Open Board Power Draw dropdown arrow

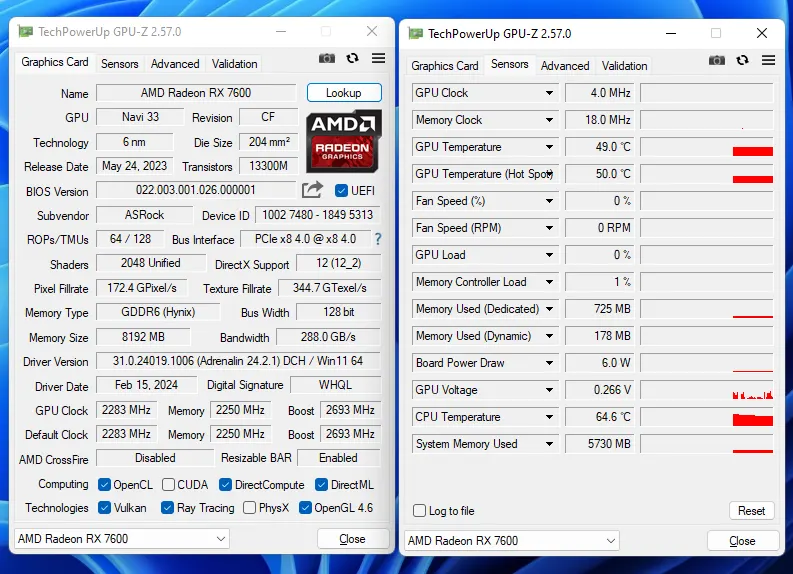pyautogui.click(x=549, y=363)
